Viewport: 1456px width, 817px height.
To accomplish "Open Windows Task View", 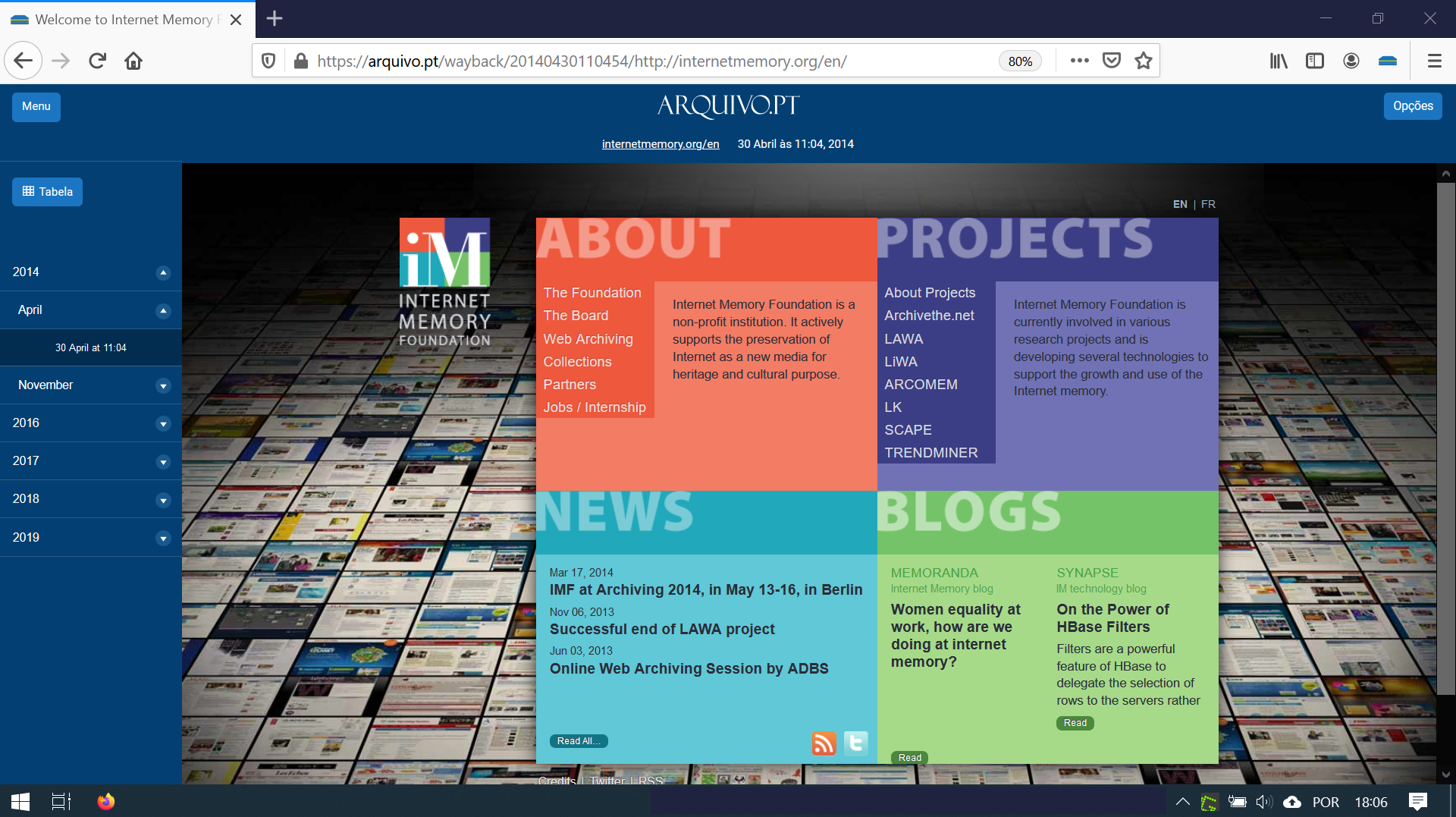I will tap(61, 802).
